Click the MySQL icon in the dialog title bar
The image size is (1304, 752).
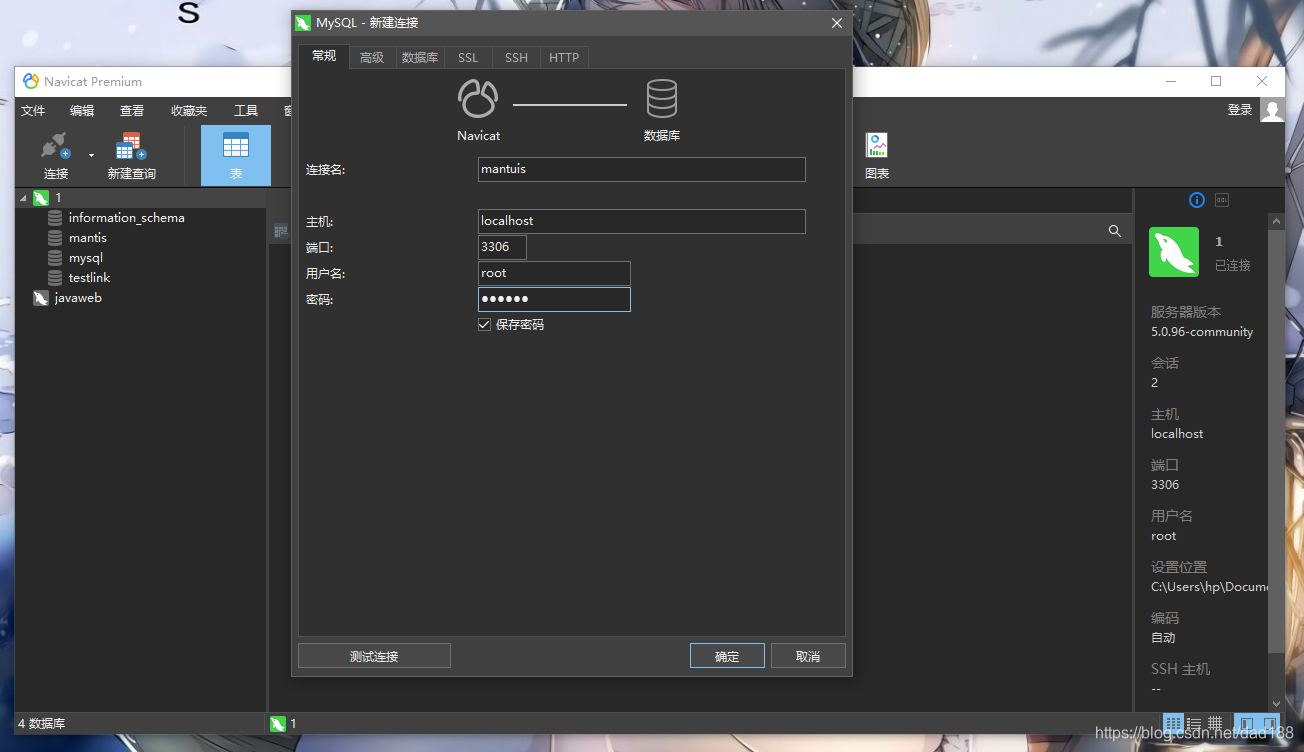303,23
